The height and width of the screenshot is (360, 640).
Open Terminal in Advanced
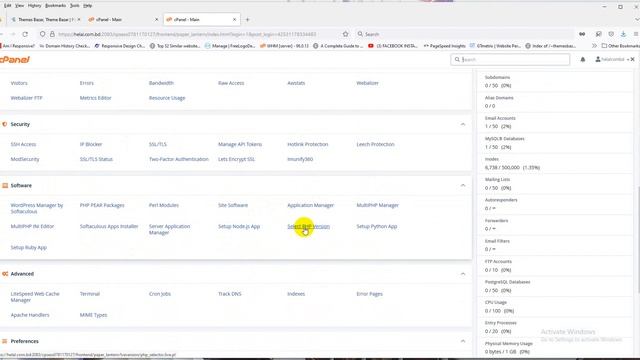click(x=90, y=294)
